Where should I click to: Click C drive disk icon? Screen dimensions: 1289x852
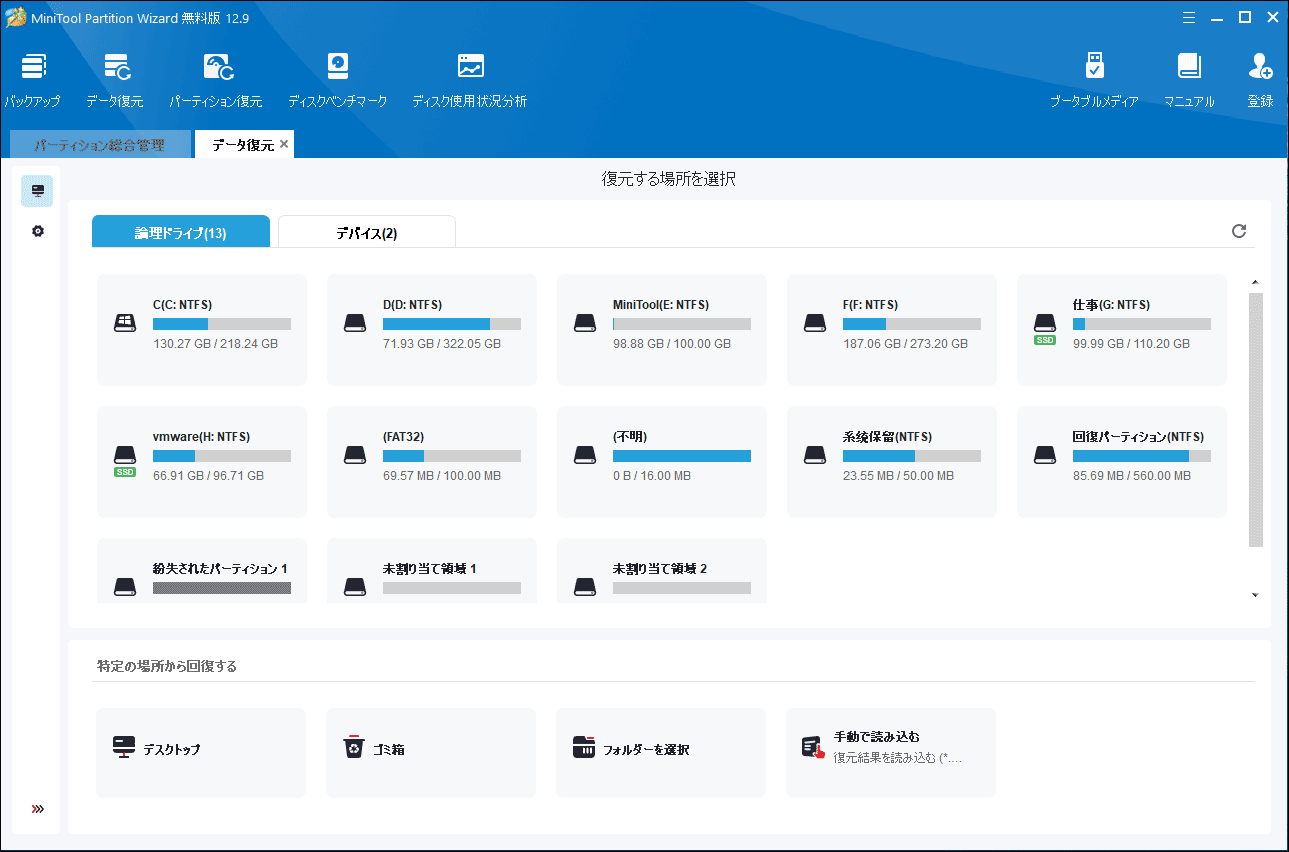coord(125,323)
